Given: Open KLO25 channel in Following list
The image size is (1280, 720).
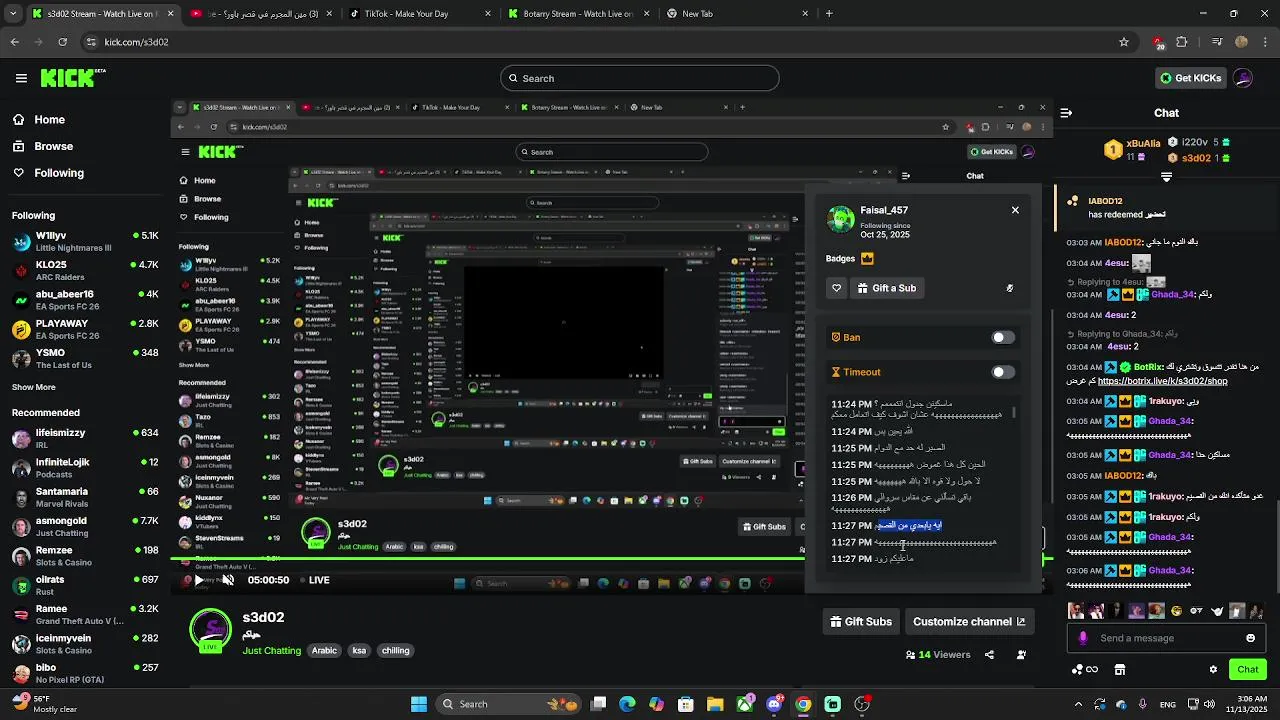Looking at the screenshot, I should click(85, 270).
